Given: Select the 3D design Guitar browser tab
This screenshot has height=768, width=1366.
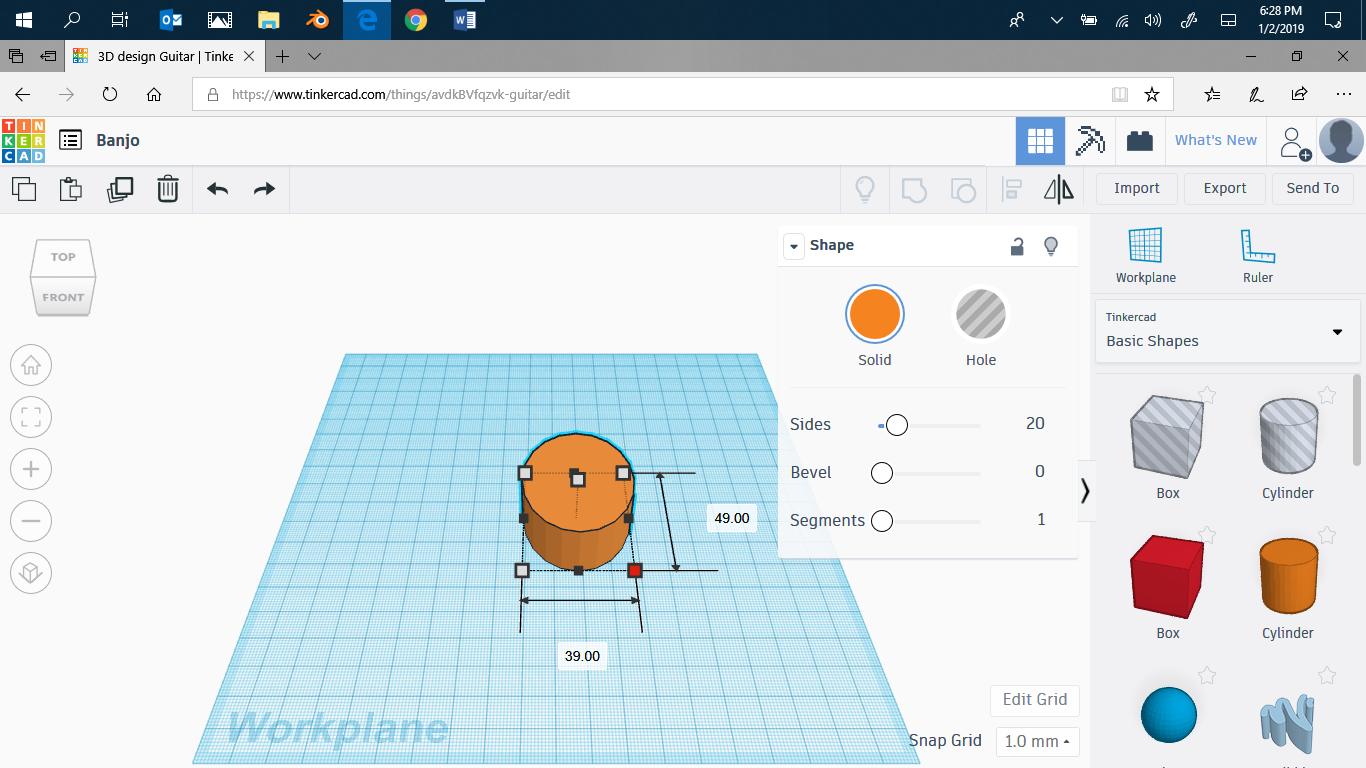Looking at the screenshot, I should click(x=165, y=56).
